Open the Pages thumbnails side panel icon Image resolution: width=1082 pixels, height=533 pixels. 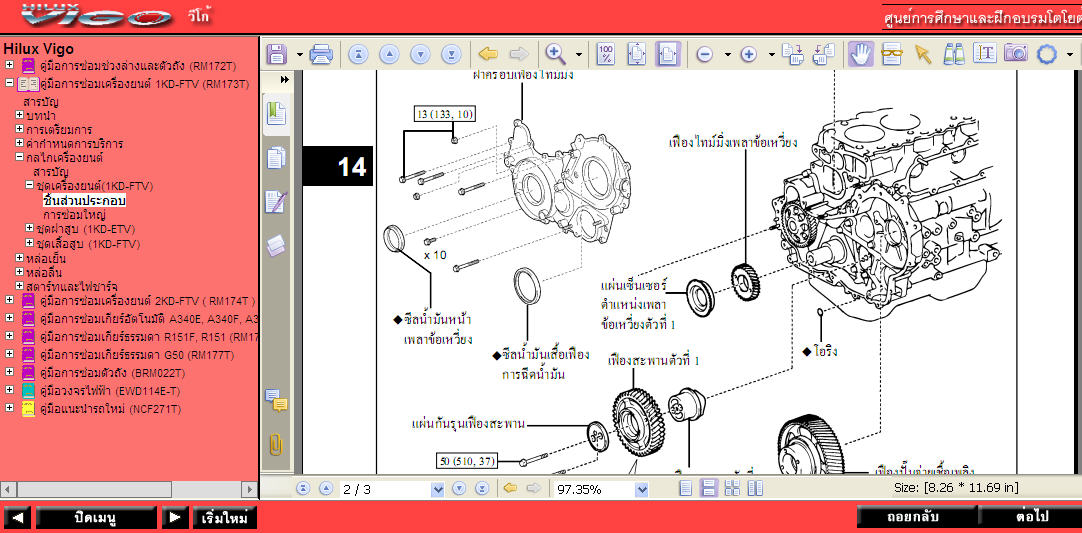click(x=276, y=158)
